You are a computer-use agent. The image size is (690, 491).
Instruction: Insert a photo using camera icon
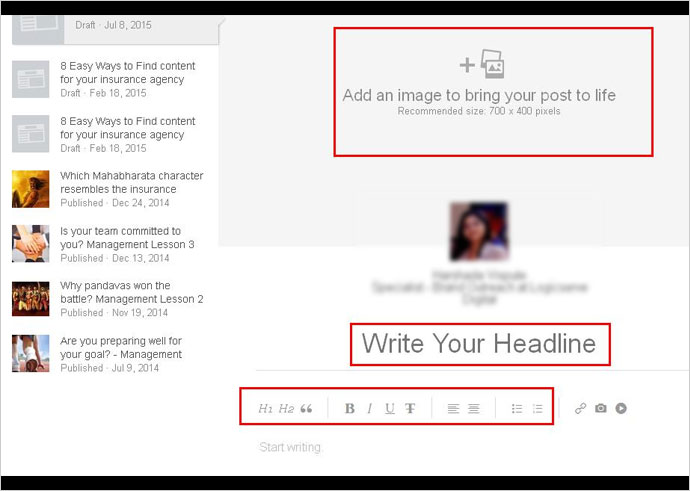(600, 409)
